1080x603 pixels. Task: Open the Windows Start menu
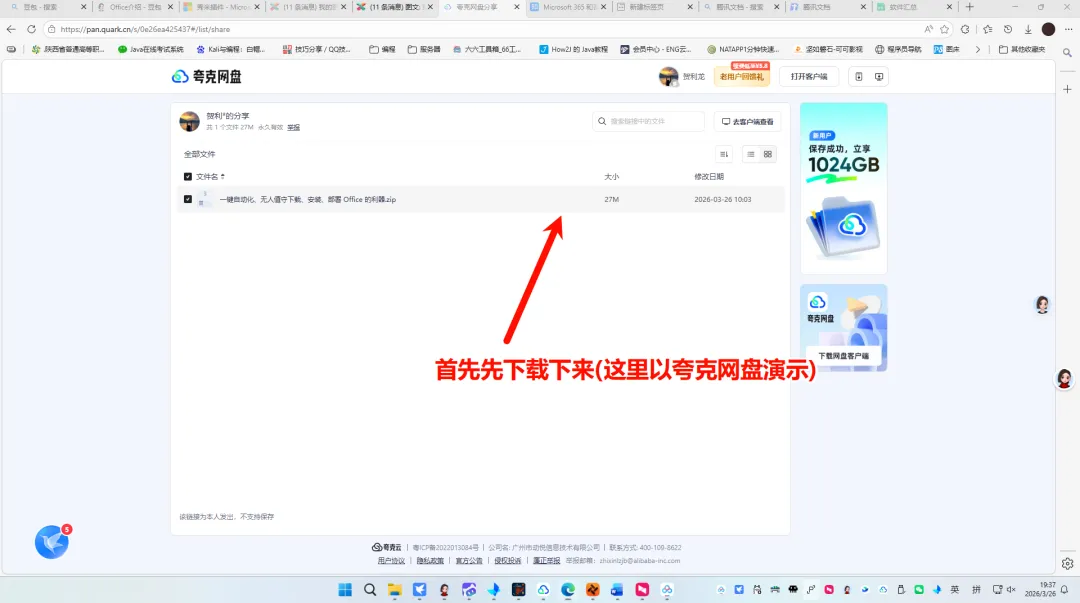(x=345, y=590)
